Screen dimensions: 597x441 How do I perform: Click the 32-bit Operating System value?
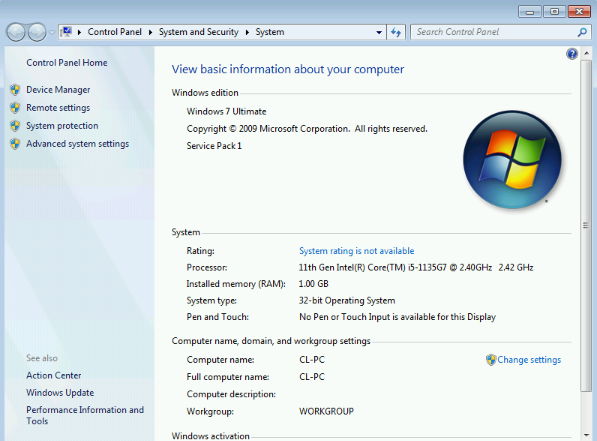(x=347, y=301)
